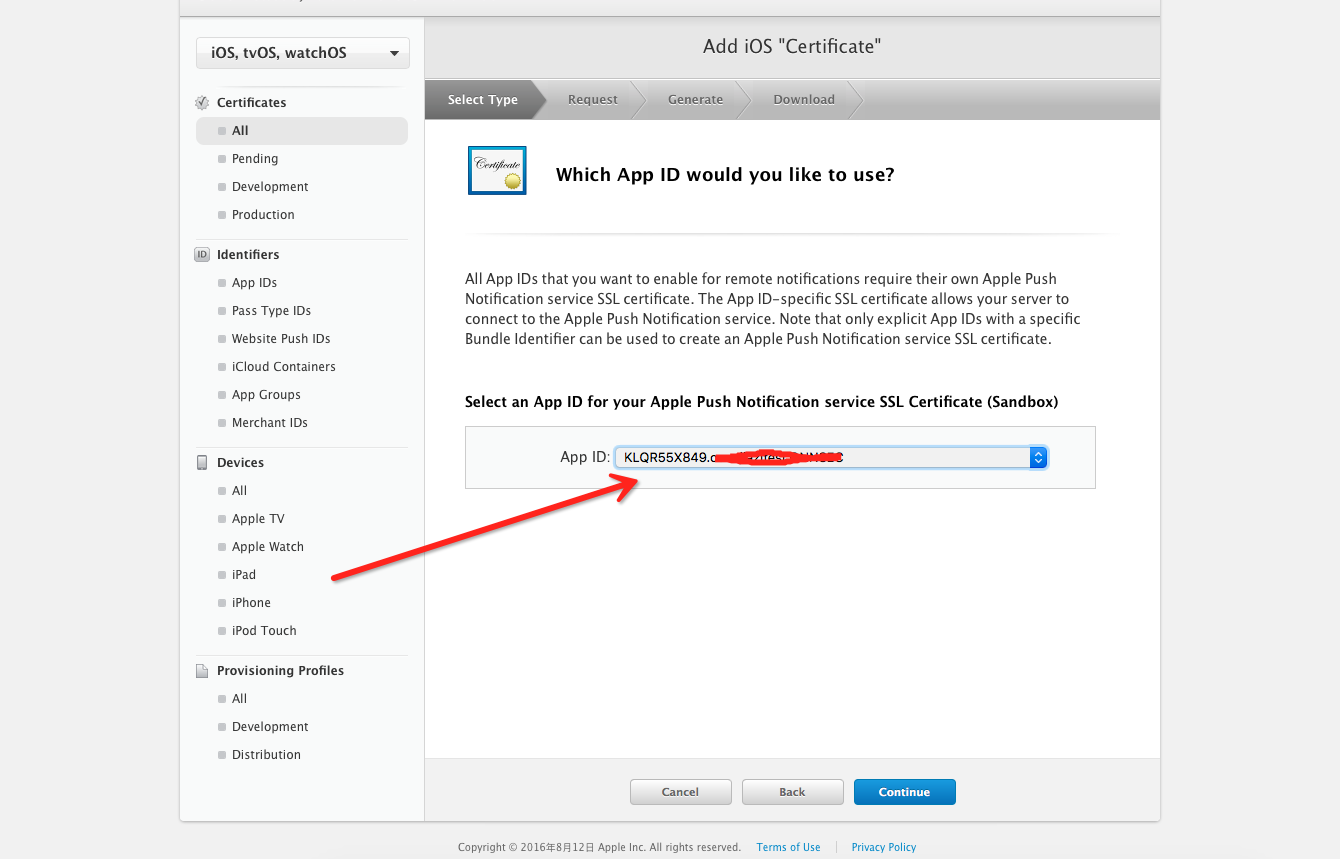Show Production certificates
1340x859 pixels.
pos(263,215)
